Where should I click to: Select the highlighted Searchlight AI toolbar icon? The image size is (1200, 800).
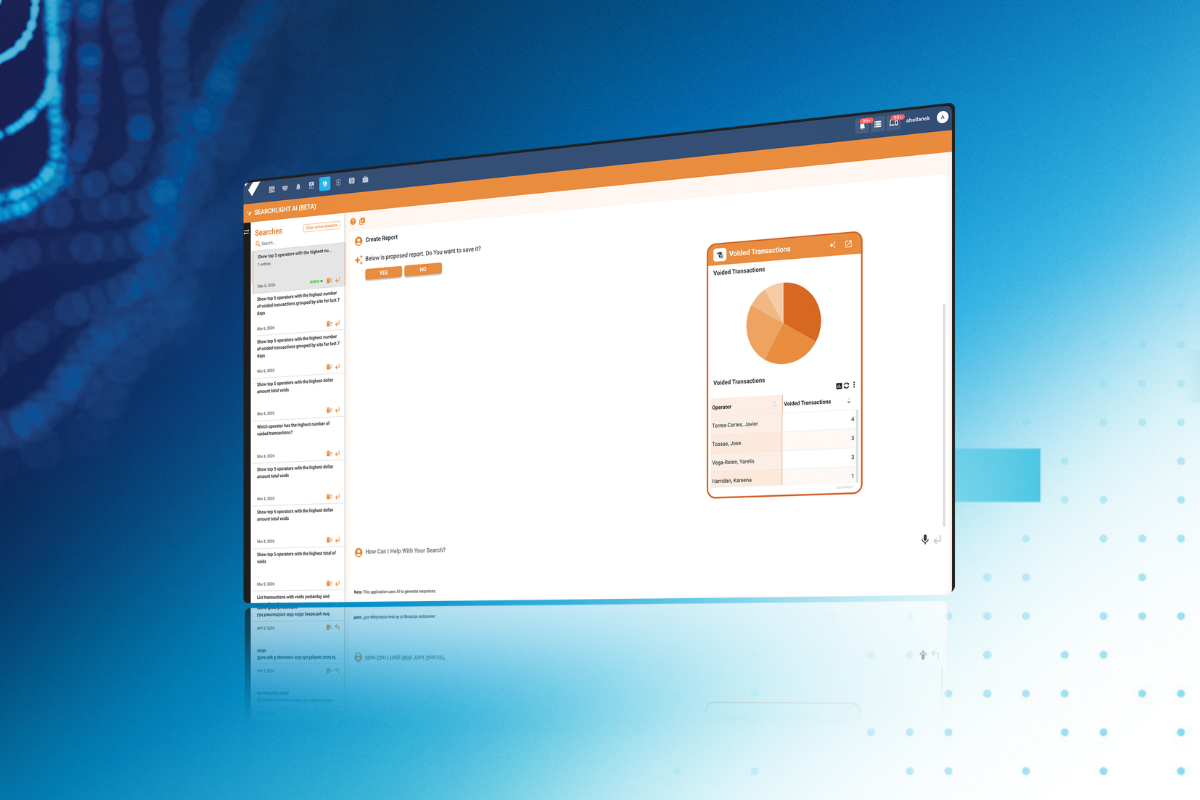pyautogui.click(x=324, y=184)
